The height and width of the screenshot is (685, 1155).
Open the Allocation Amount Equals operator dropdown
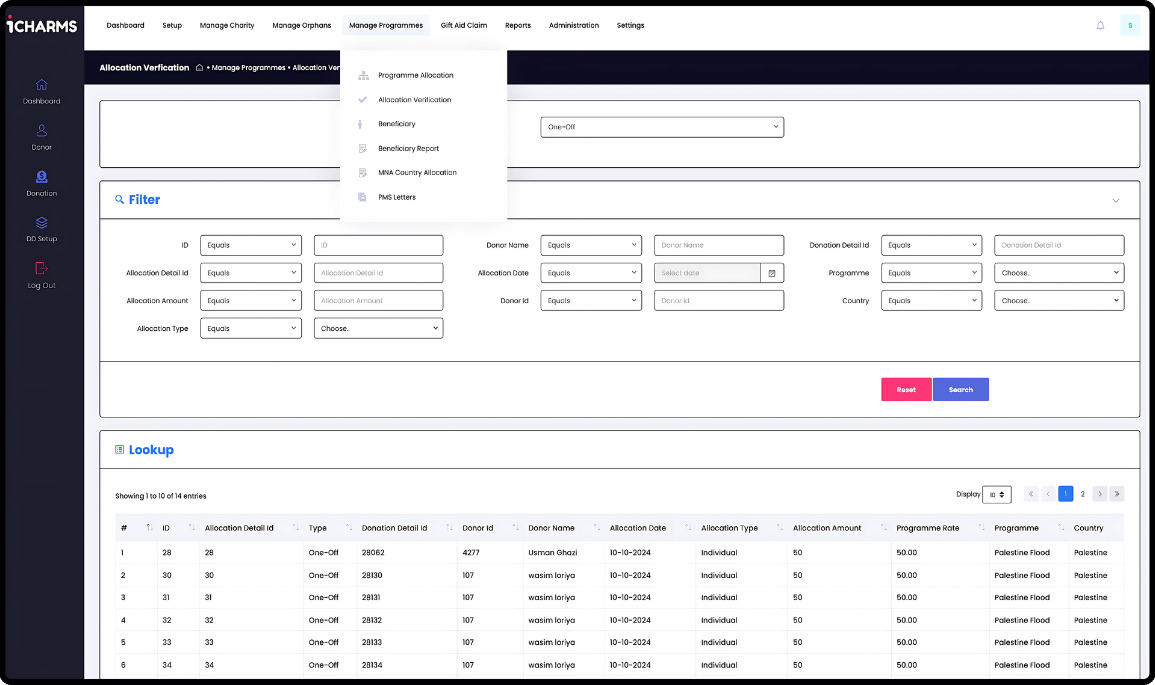click(250, 301)
